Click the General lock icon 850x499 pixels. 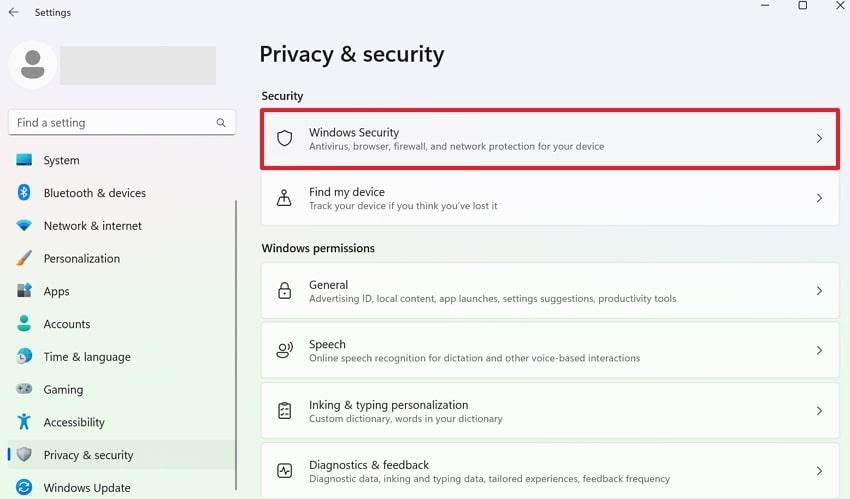284,291
